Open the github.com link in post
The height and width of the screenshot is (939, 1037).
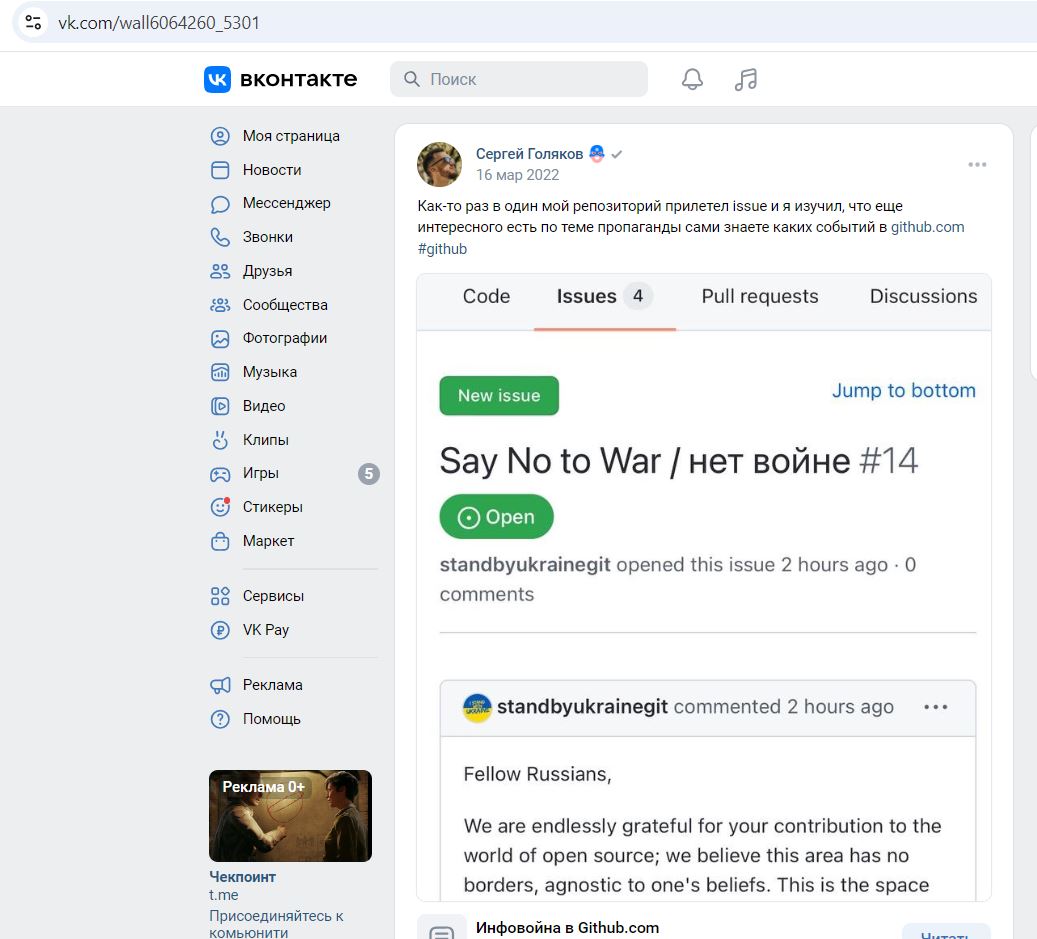[927, 227]
